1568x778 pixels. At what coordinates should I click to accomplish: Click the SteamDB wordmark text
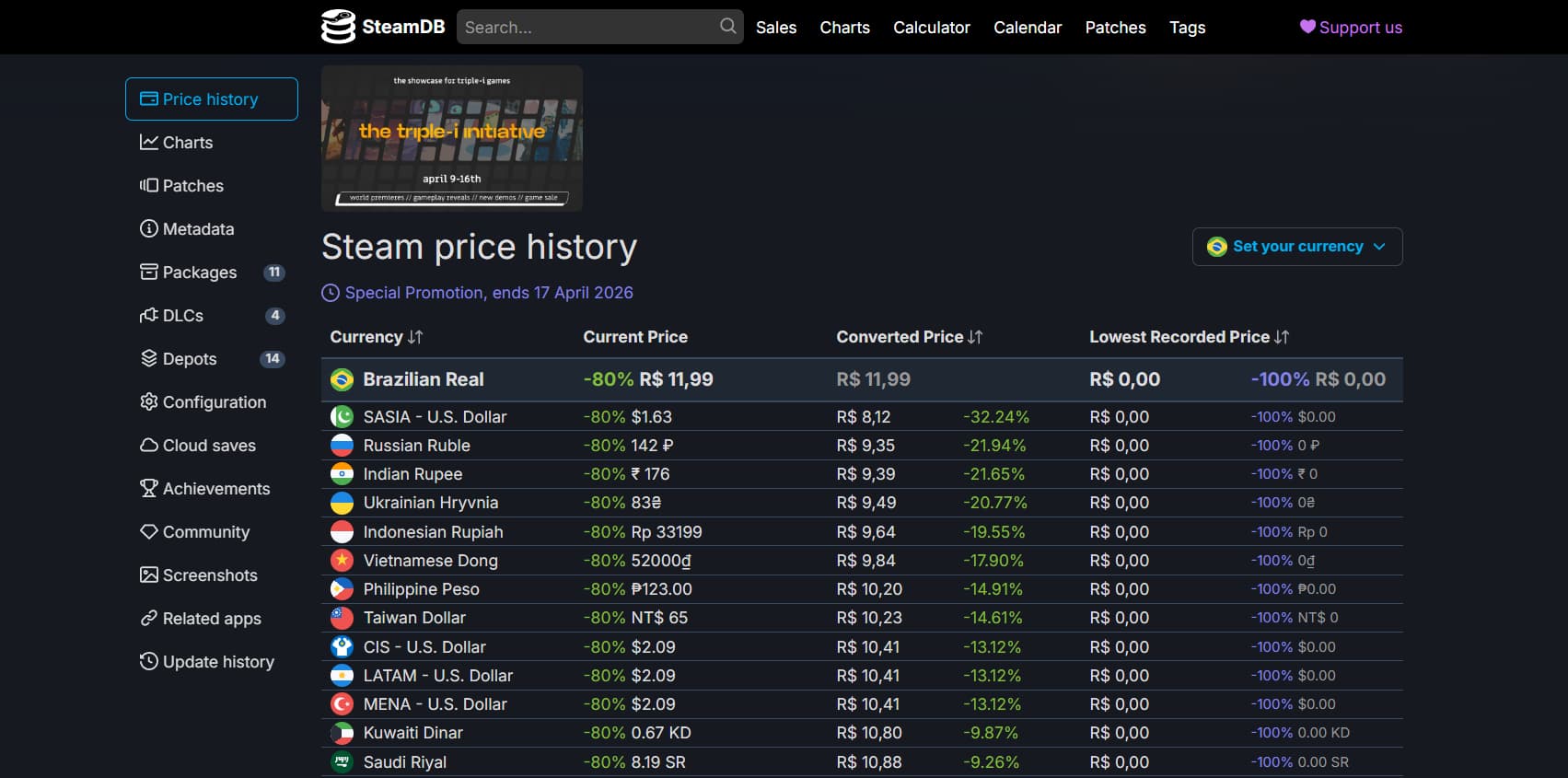coord(403,27)
